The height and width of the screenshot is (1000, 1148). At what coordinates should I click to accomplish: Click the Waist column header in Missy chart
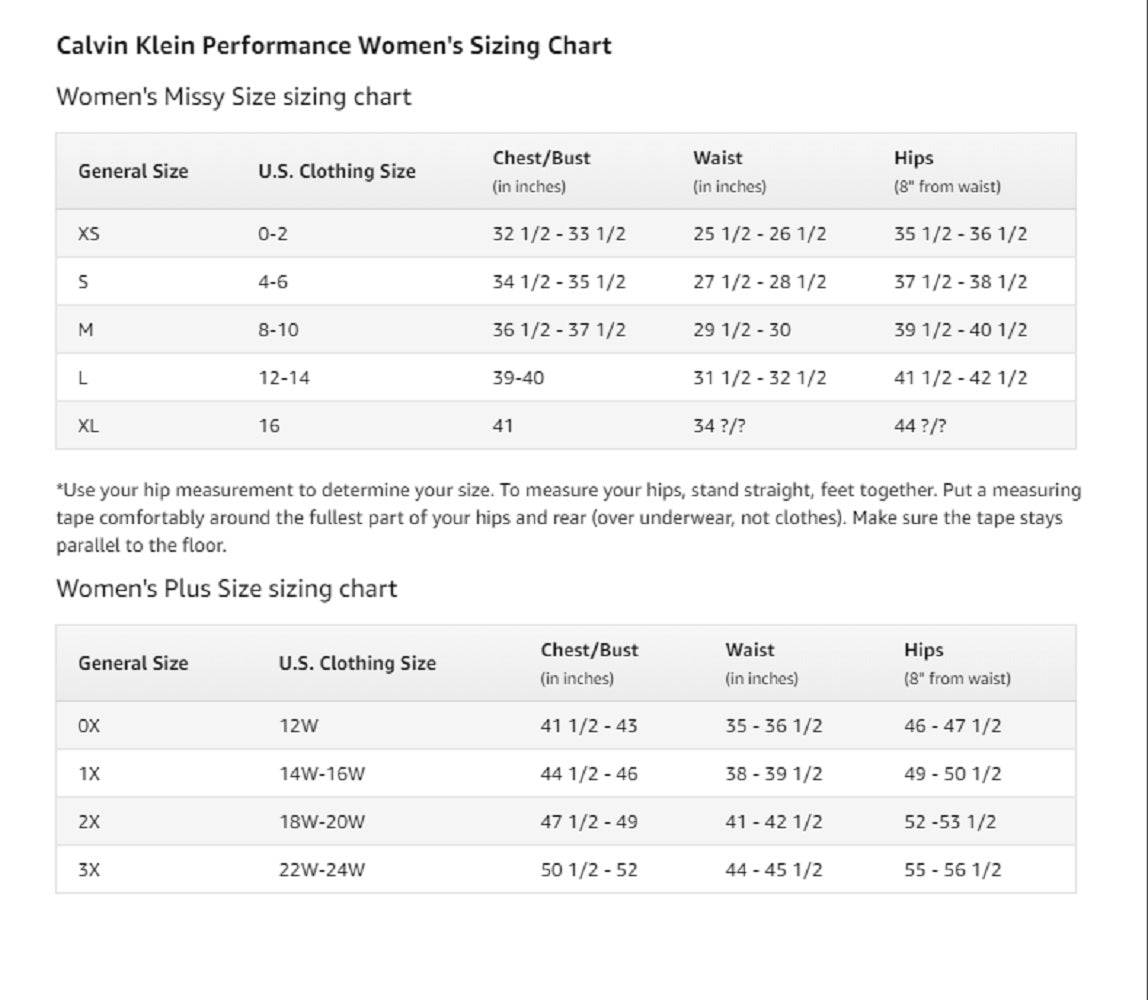tap(718, 158)
